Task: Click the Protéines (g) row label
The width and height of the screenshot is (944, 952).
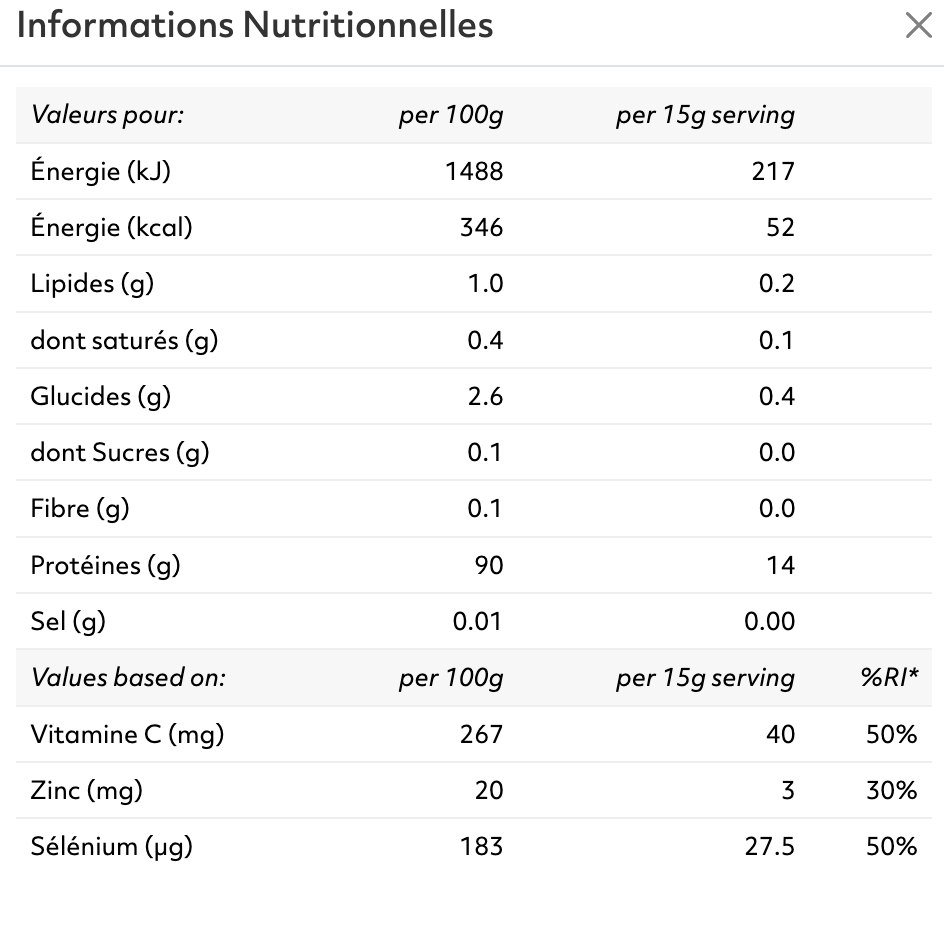Action: pos(106,565)
